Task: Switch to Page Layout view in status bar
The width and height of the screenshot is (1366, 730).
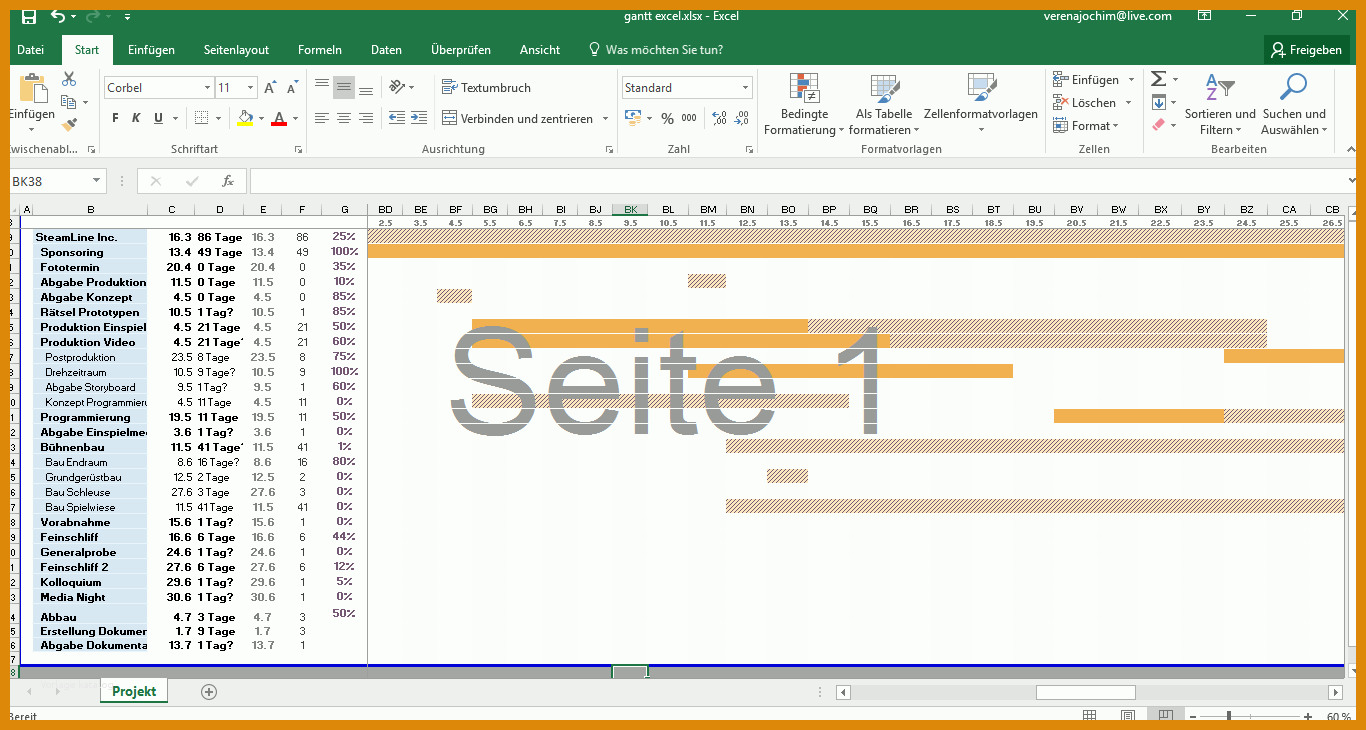Action: (x=1127, y=716)
